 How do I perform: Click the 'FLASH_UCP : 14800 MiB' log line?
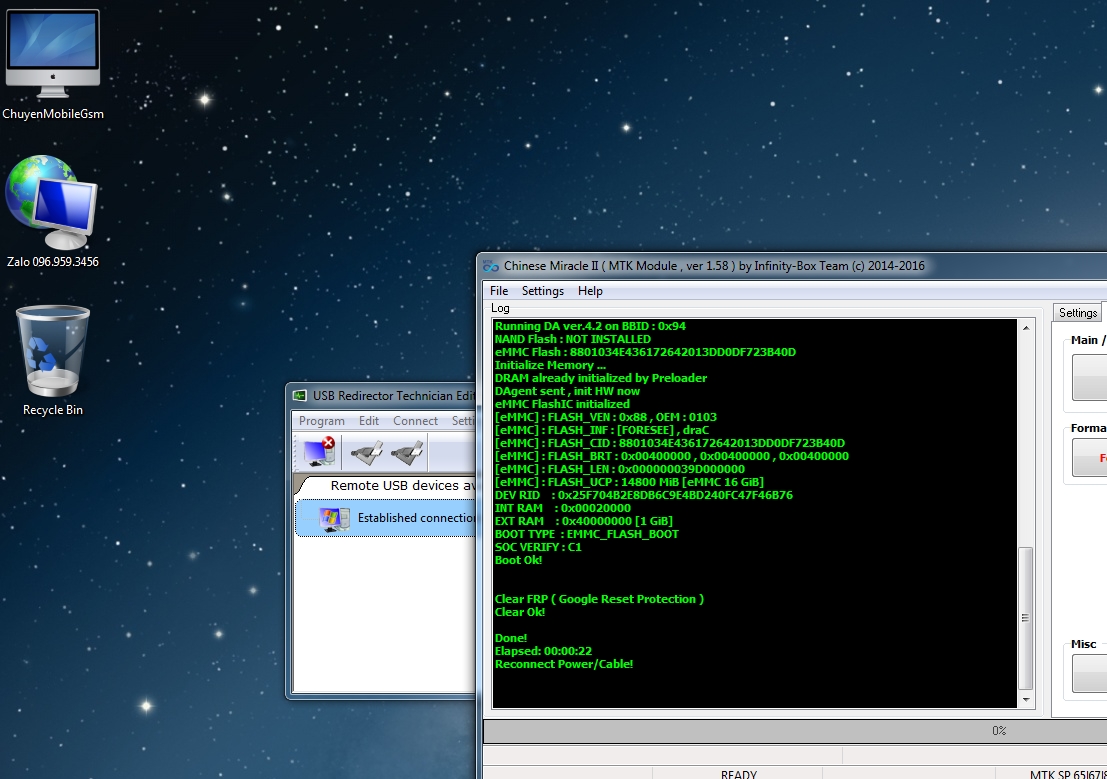click(629, 482)
